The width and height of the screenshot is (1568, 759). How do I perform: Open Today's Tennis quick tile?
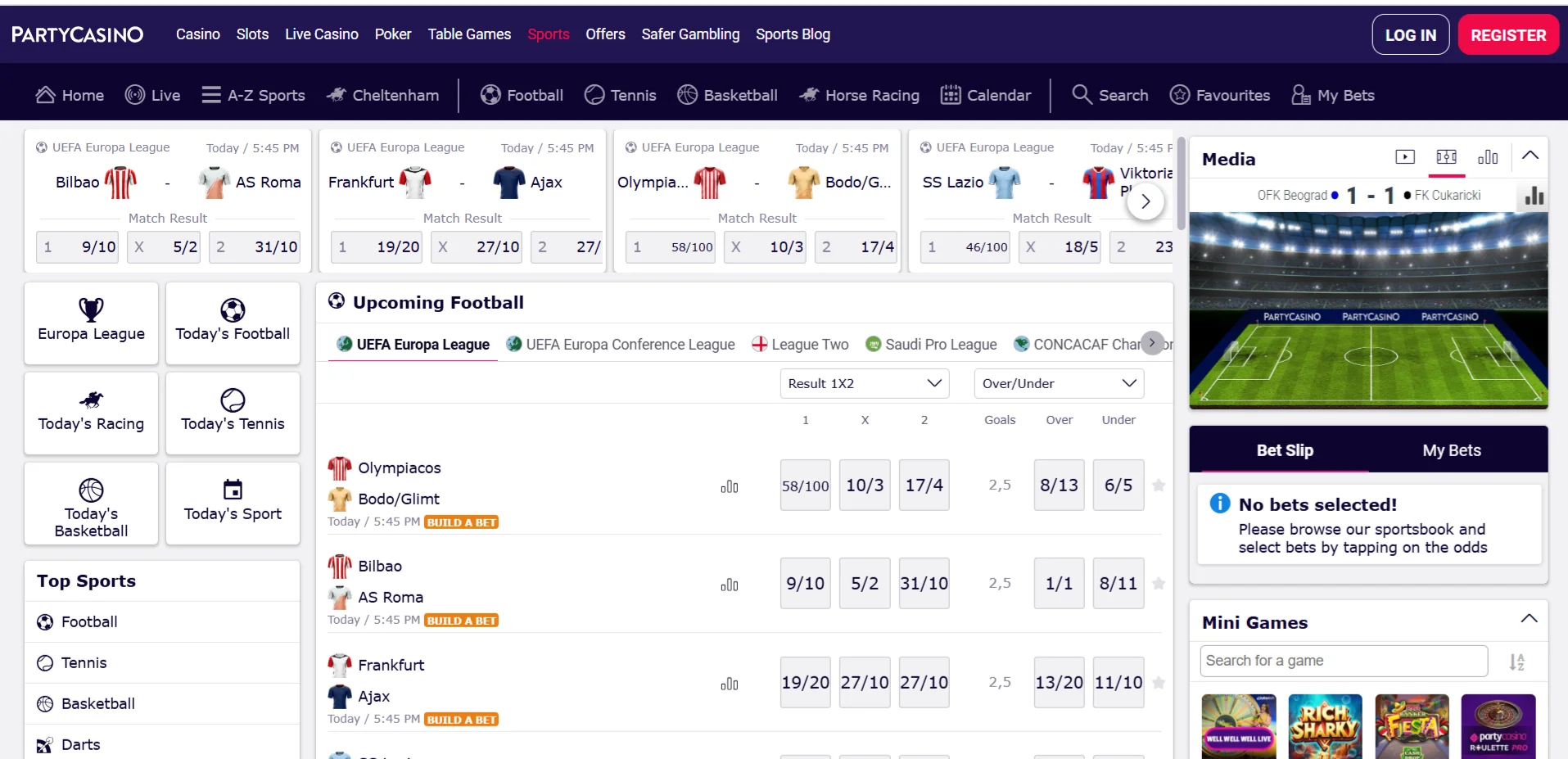pyautogui.click(x=233, y=413)
